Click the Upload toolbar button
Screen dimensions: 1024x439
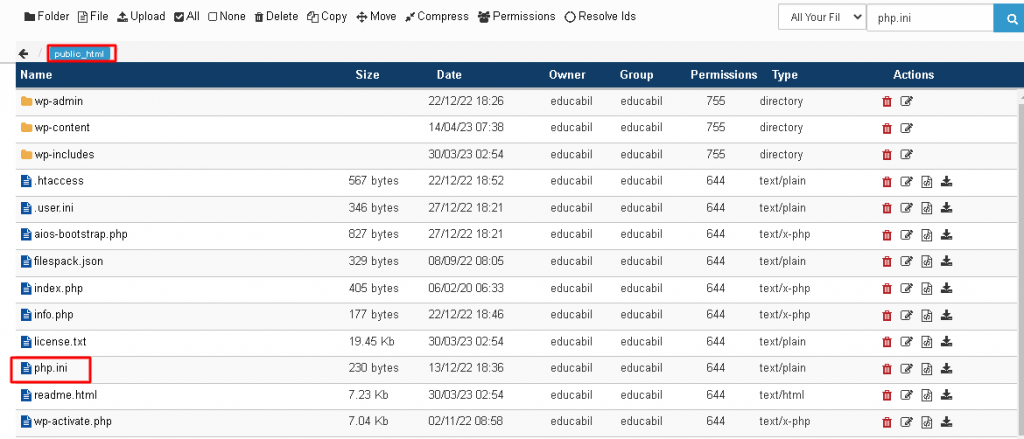point(141,17)
